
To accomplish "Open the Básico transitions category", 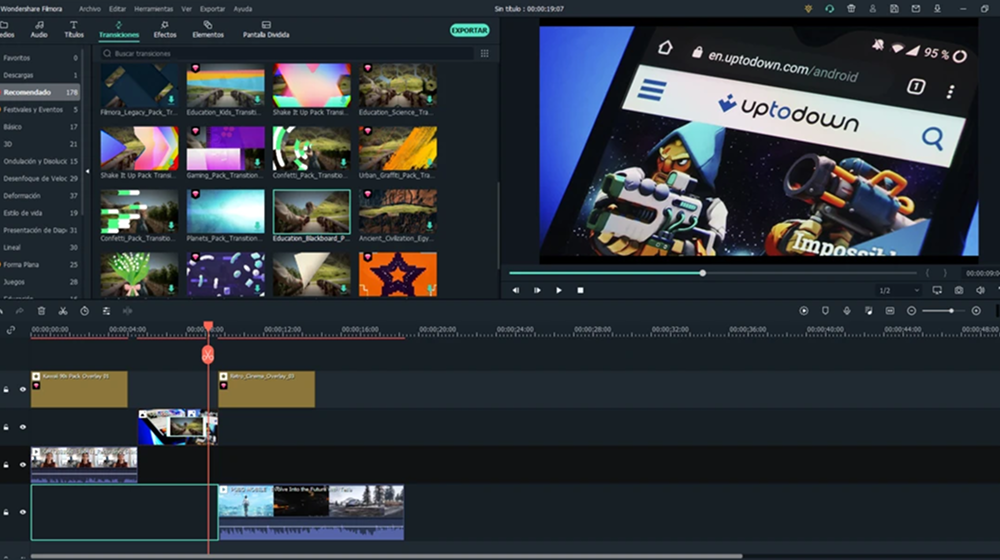I will coord(40,127).
